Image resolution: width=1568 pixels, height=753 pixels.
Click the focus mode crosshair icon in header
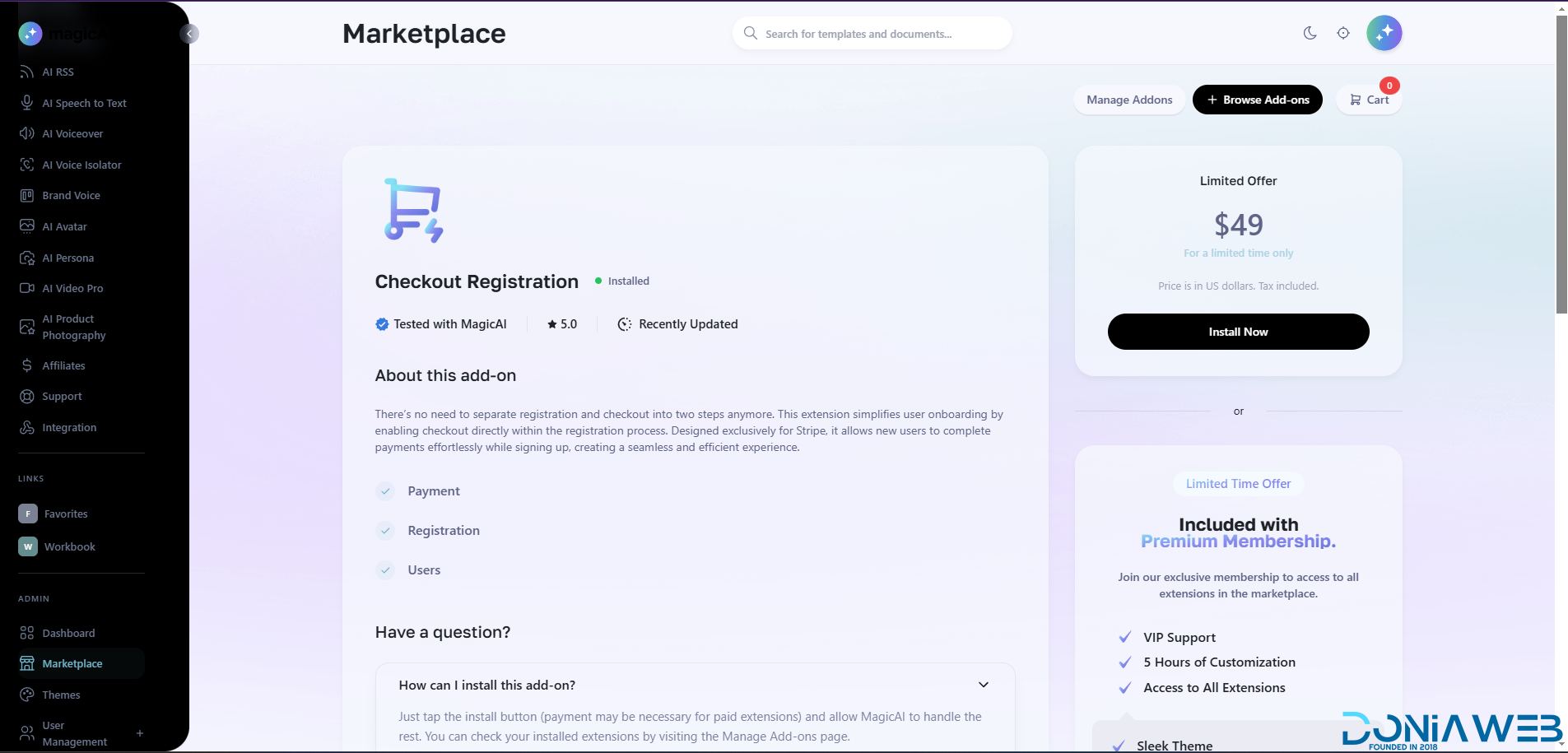(x=1342, y=33)
